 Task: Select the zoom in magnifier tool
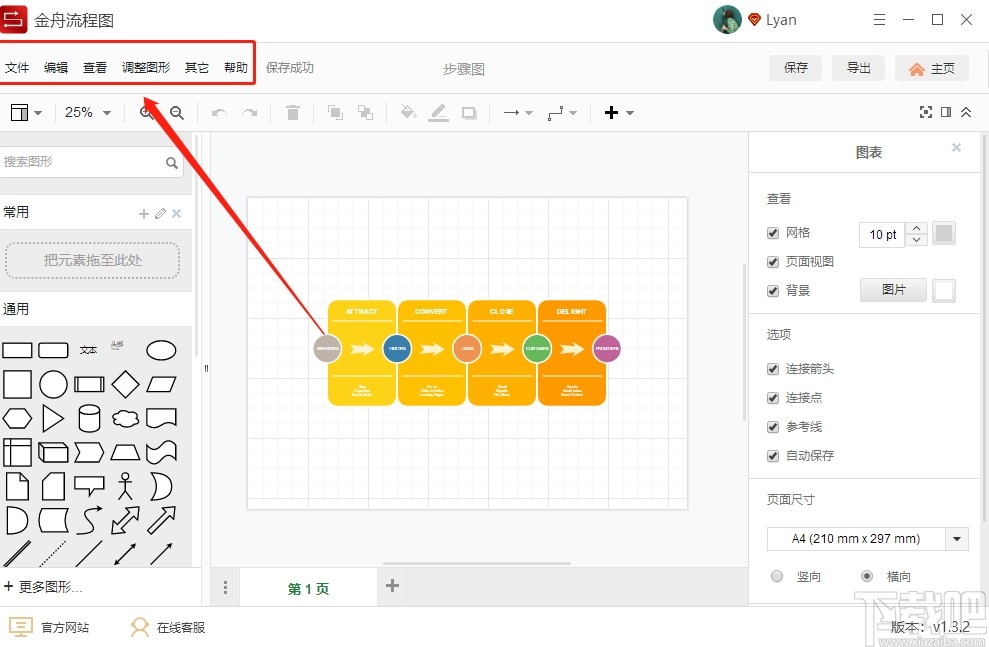(x=148, y=112)
